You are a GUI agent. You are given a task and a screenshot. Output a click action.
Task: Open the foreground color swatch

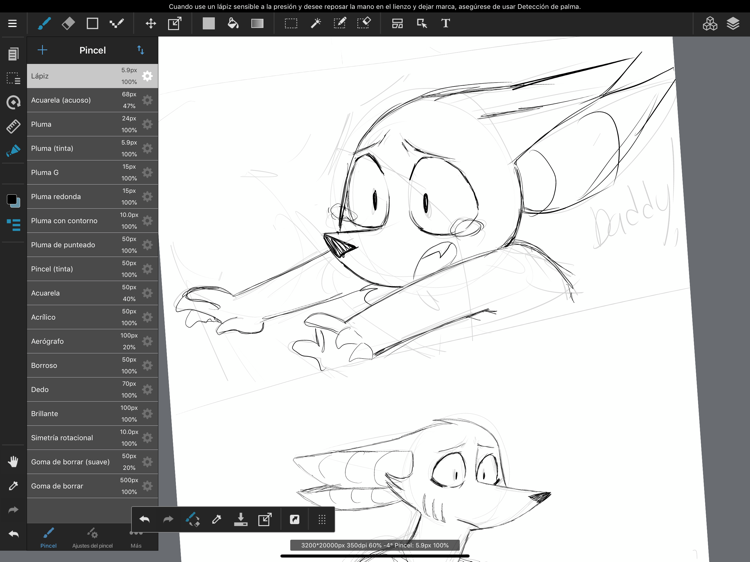pyautogui.click(x=12, y=200)
